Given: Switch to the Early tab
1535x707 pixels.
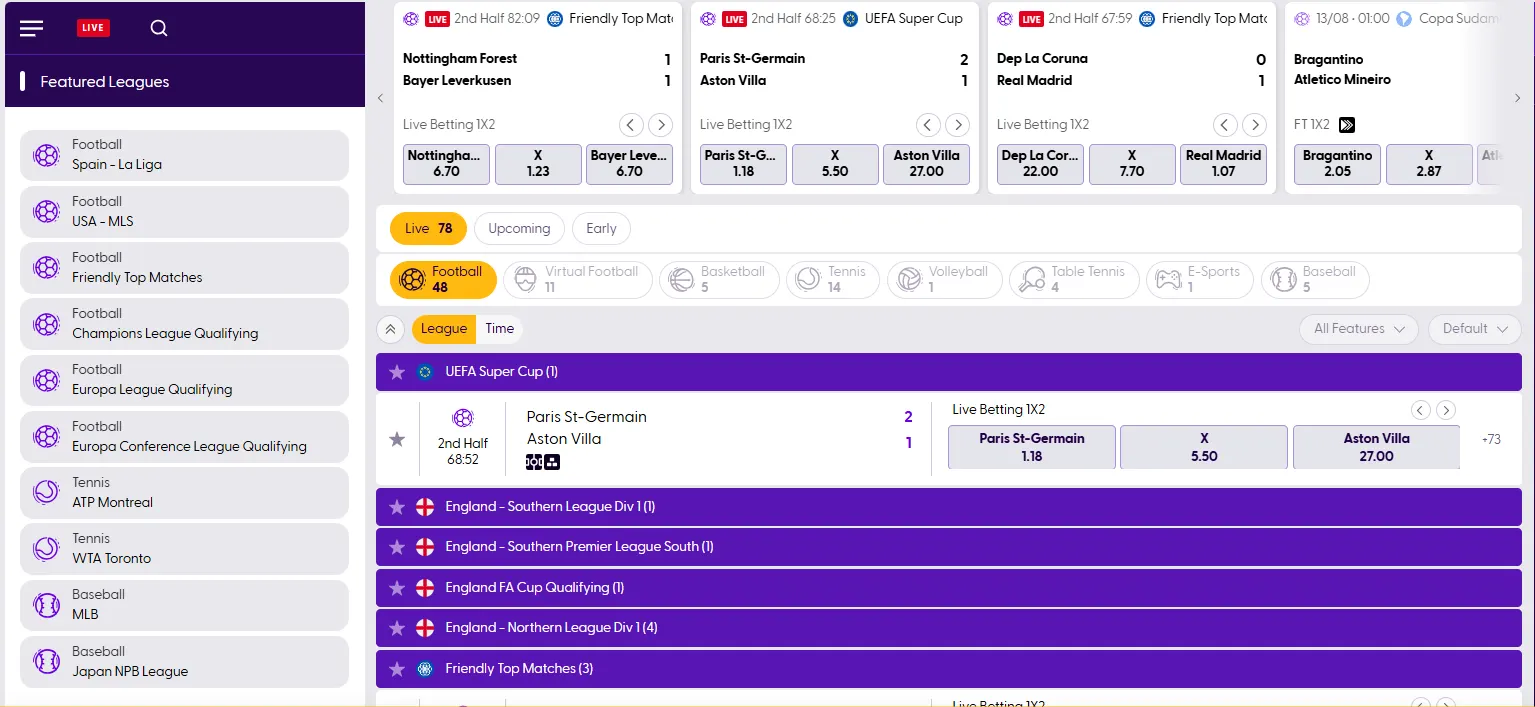Looking at the screenshot, I should pos(601,229).
